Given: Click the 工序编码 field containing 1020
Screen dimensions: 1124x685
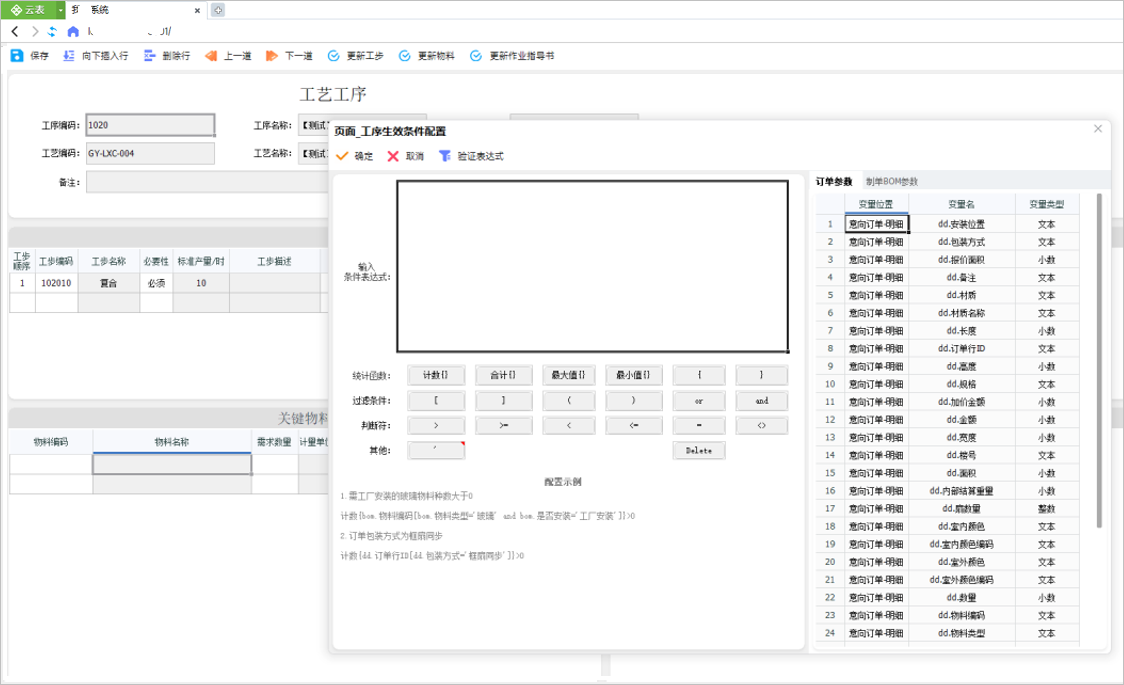Looking at the screenshot, I should [150, 125].
